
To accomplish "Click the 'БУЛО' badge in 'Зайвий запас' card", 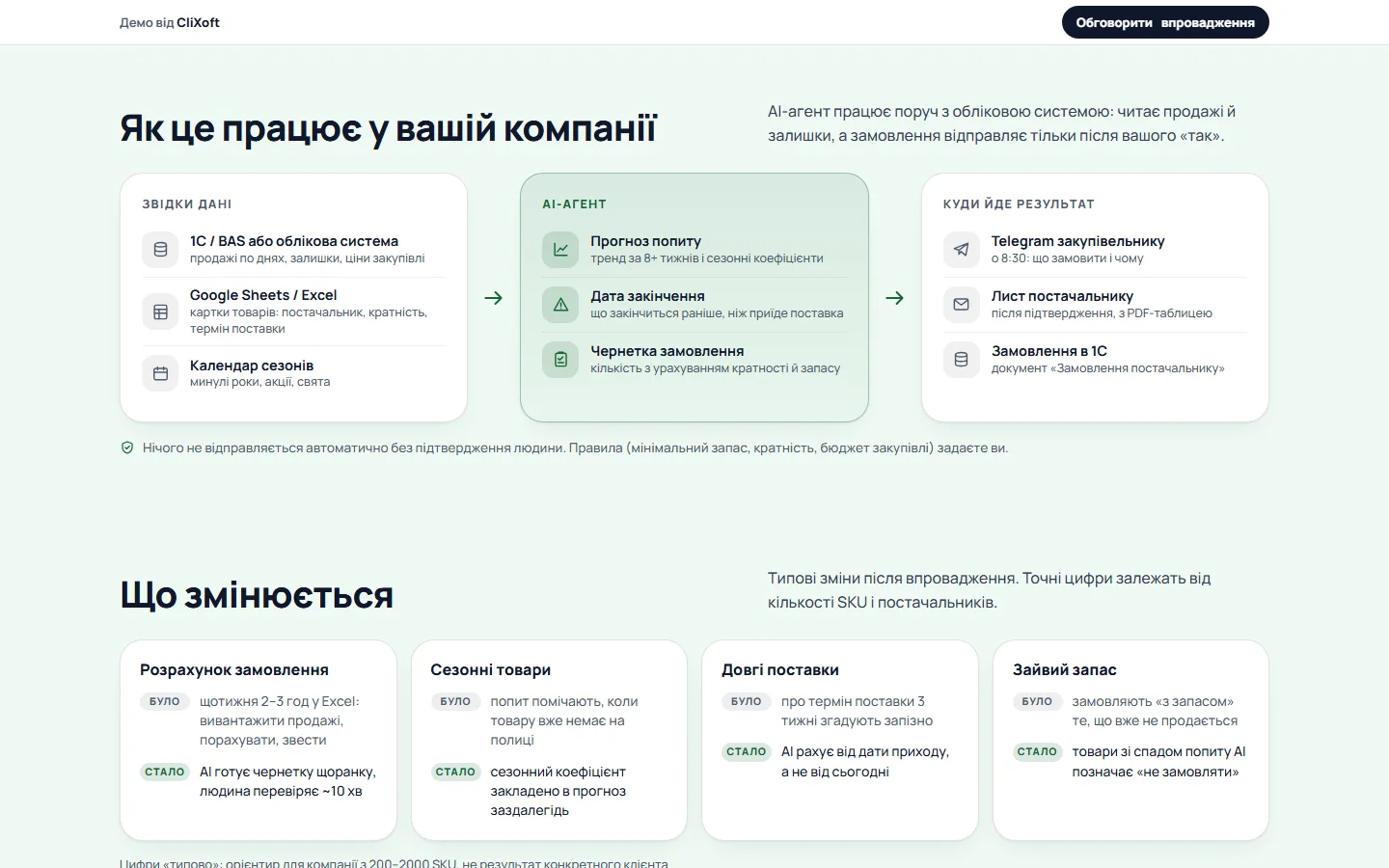I will coord(1038,702).
